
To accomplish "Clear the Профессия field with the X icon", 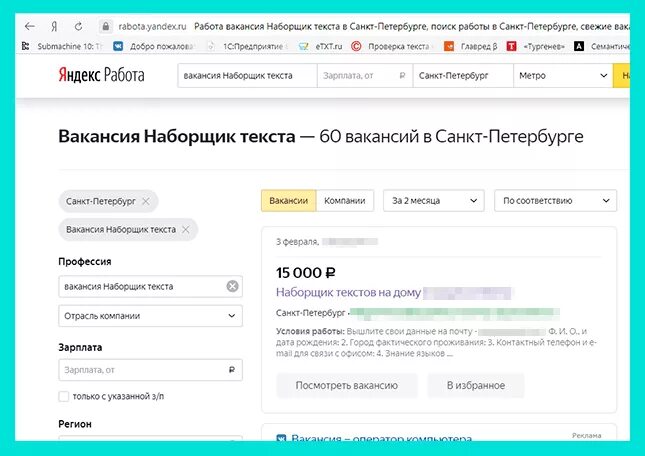I will tap(232, 286).
